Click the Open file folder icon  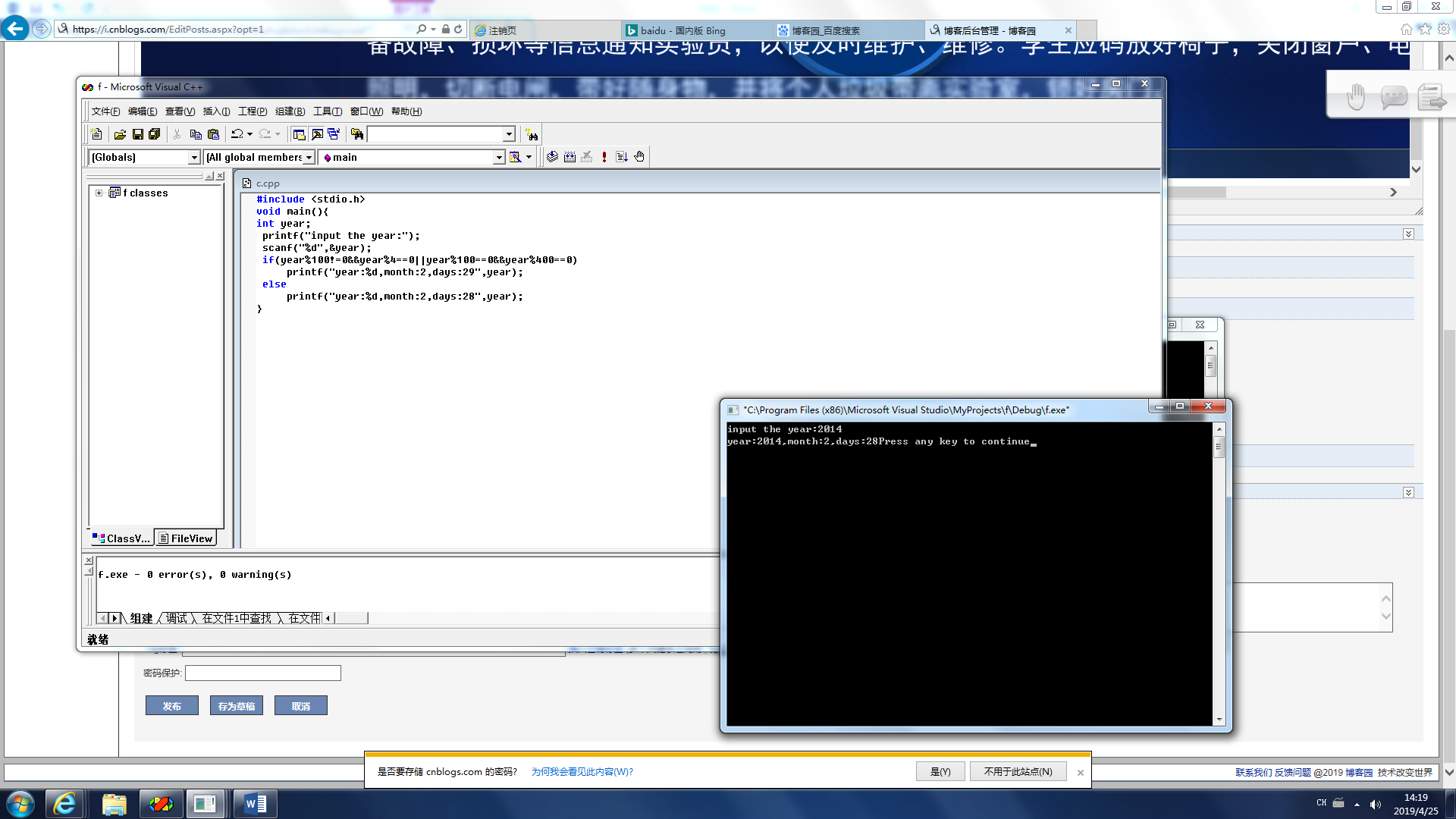(120, 134)
